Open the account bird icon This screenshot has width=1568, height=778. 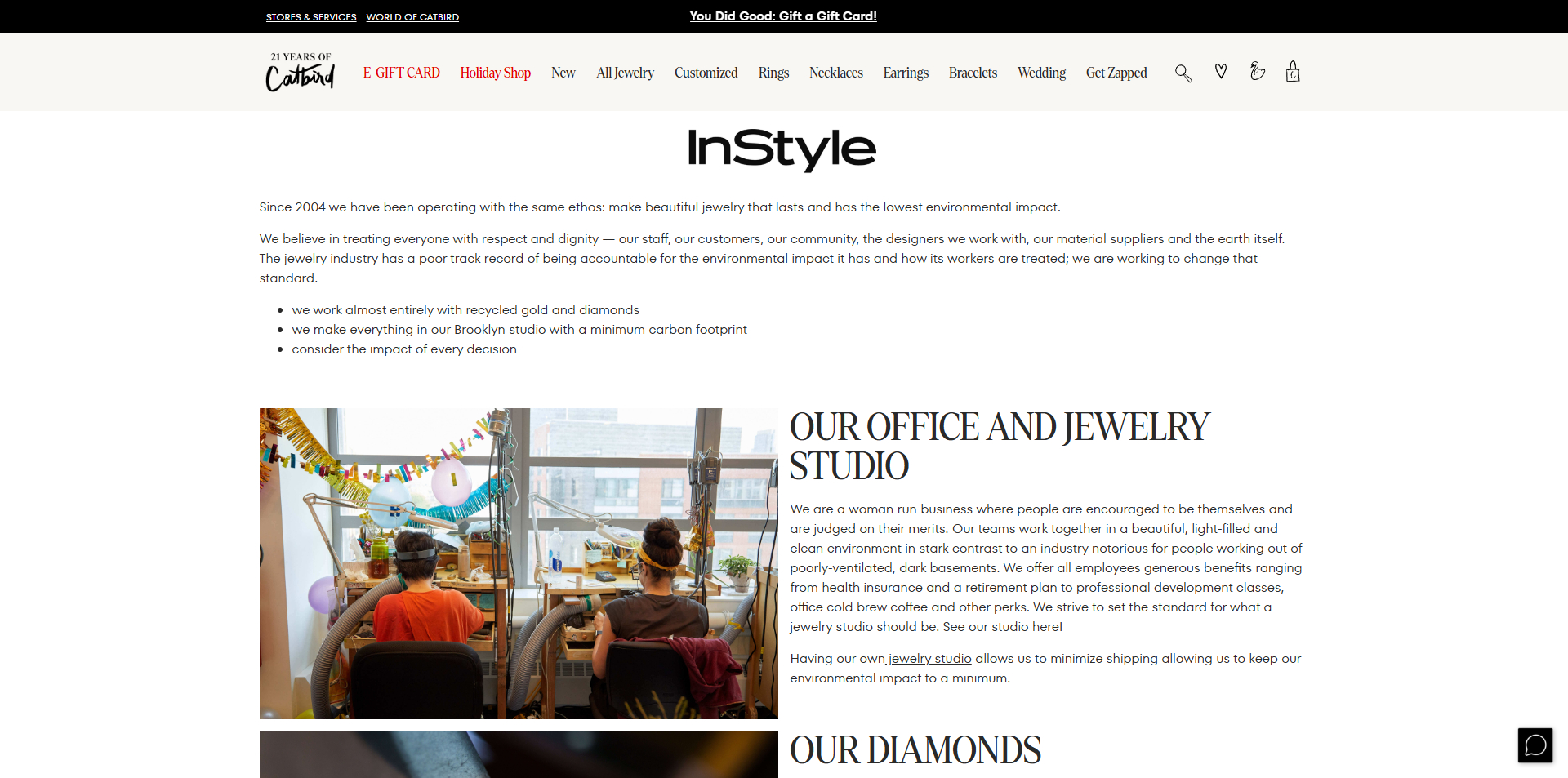[1258, 72]
